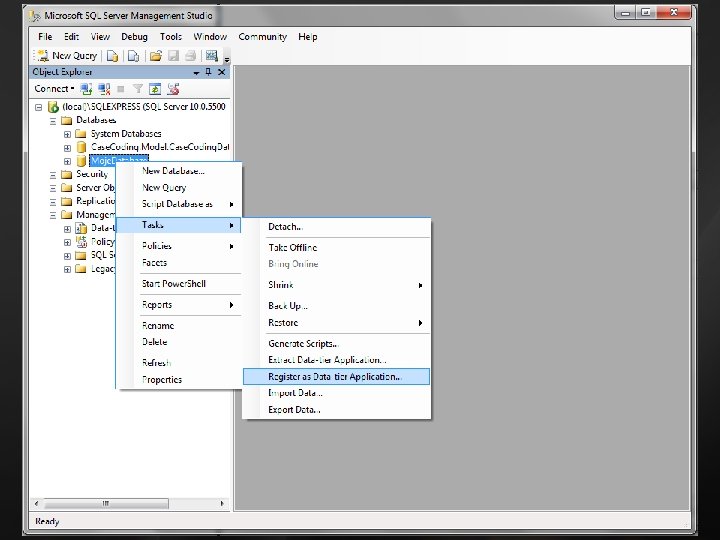Open the Edit menu
The height and width of the screenshot is (540, 720).
tap(71, 37)
